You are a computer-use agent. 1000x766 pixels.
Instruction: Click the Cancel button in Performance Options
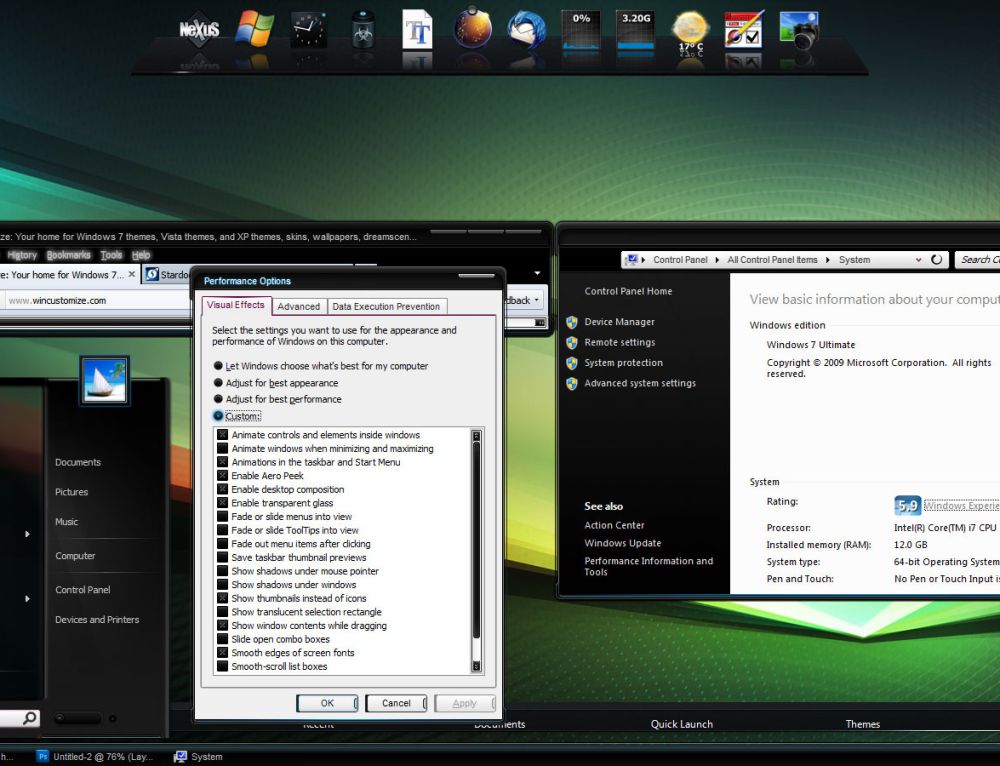pyautogui.click(x=396, y=703)
